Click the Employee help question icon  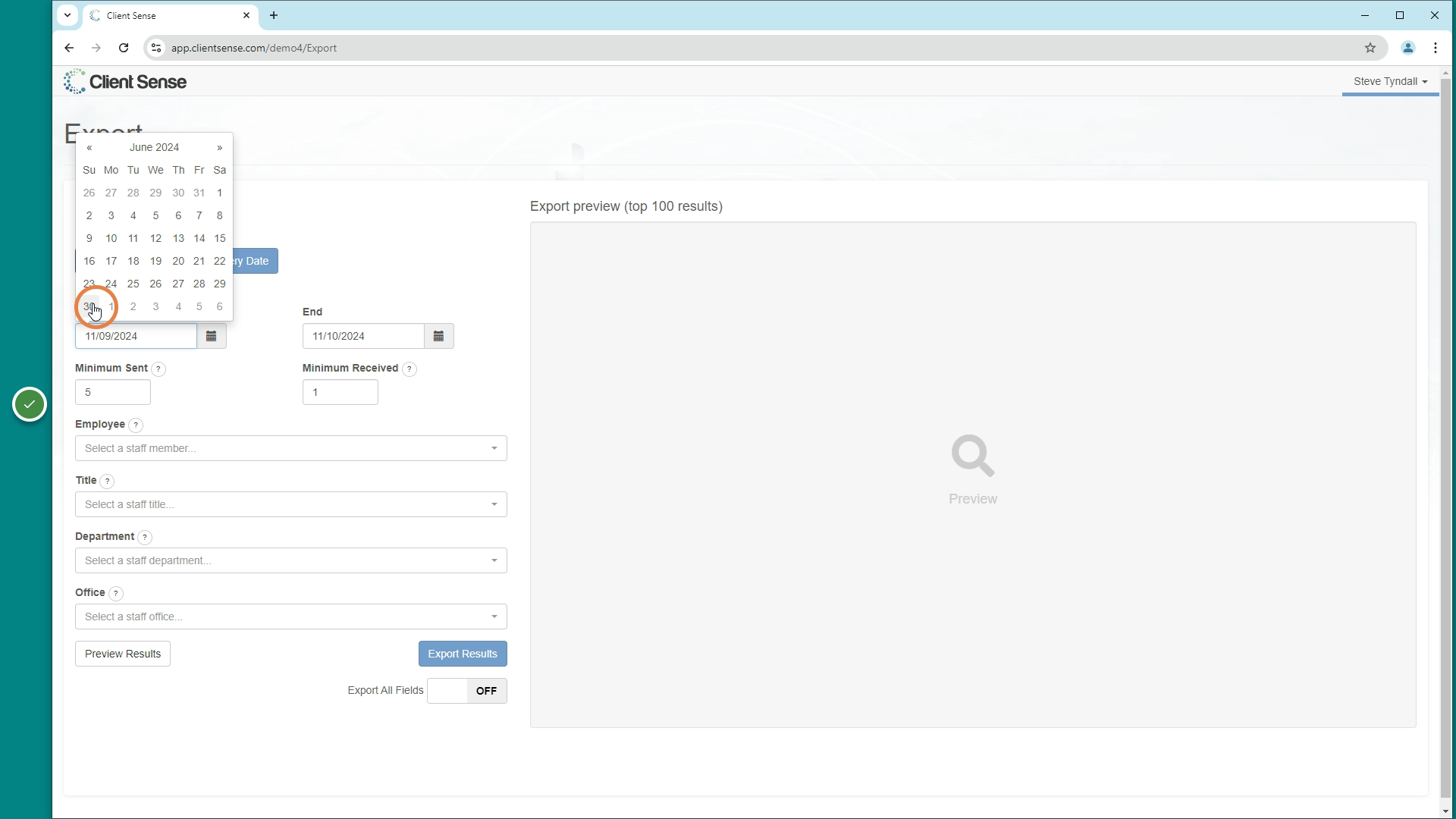136,425
